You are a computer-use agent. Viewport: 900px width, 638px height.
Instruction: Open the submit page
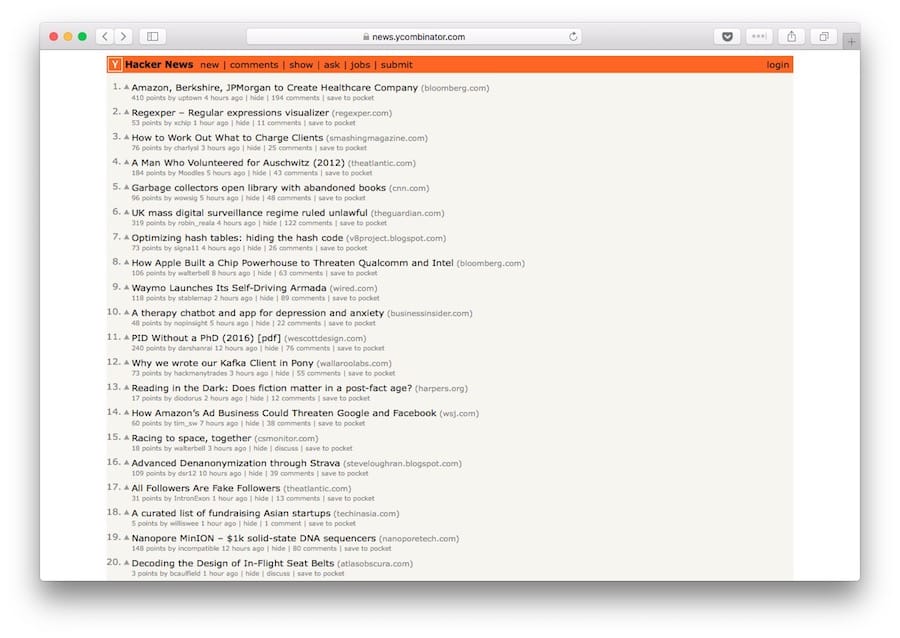coord(395,64)
